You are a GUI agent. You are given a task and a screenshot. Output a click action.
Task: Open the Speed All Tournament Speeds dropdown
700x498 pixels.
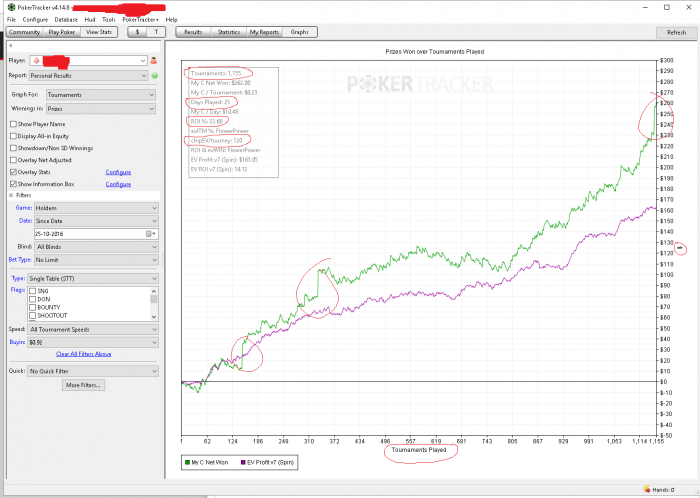click(93, 329)
